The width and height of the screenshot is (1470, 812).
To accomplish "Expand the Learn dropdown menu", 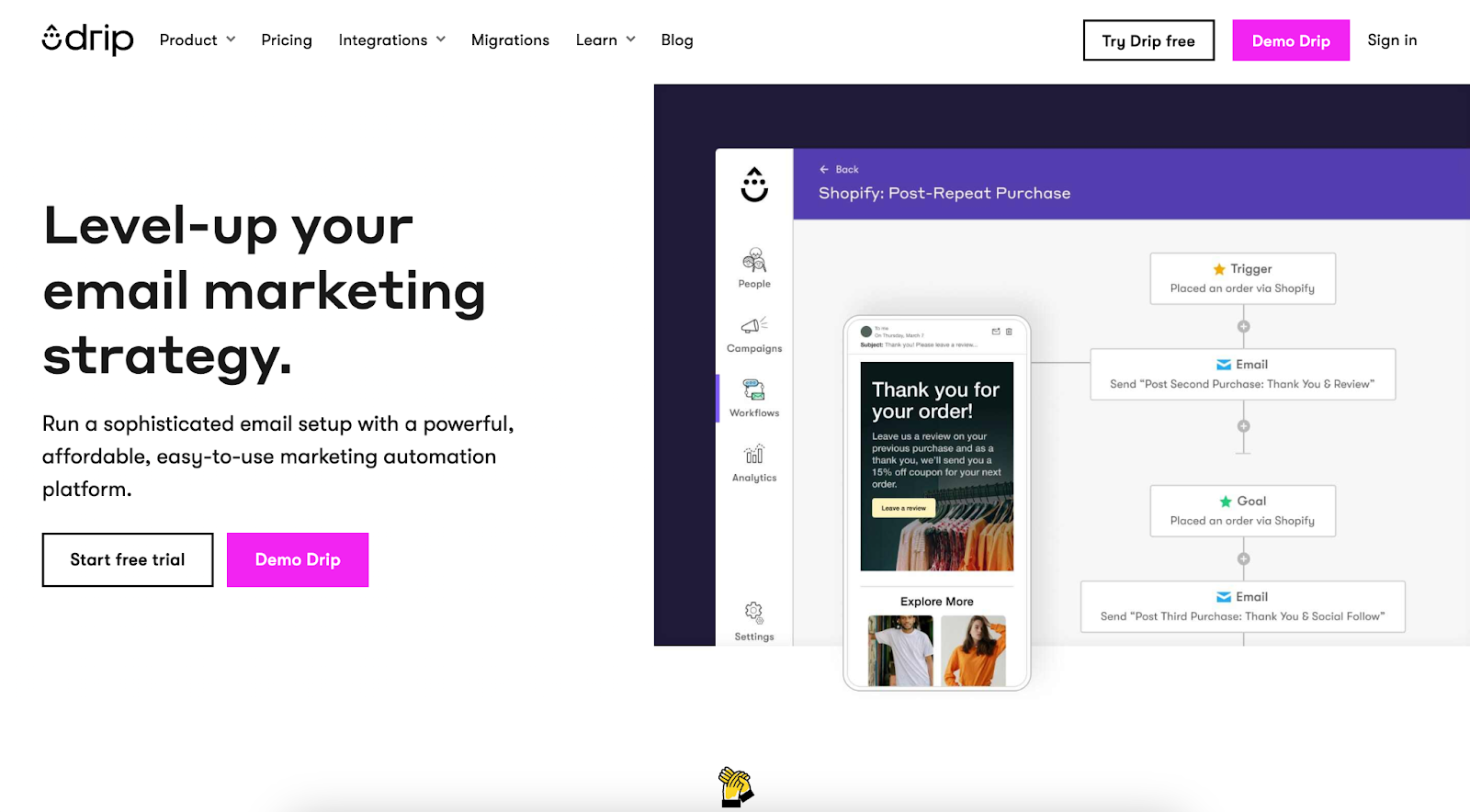I will pyautogui.click(x=605, y=39).
